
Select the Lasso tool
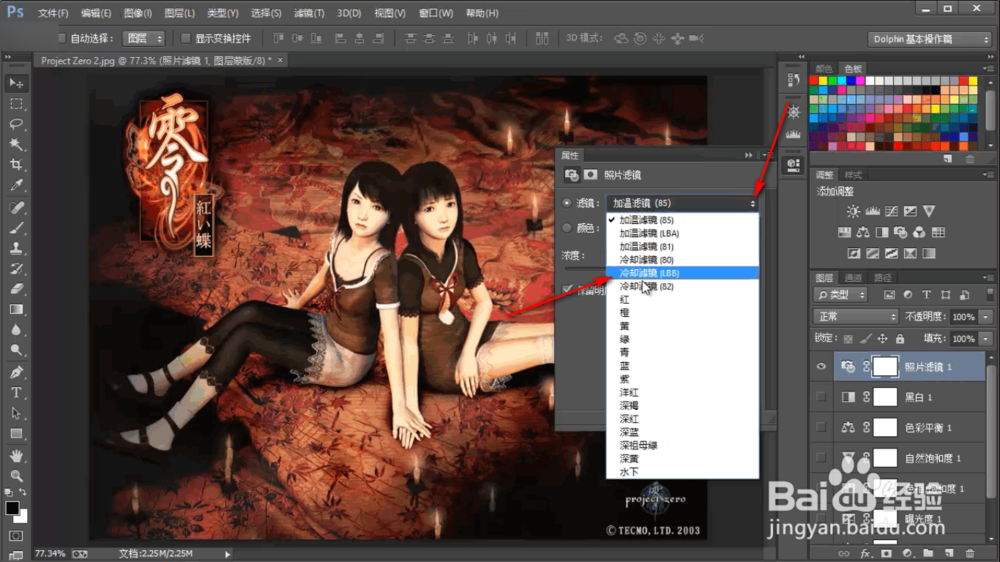[16, 124]
